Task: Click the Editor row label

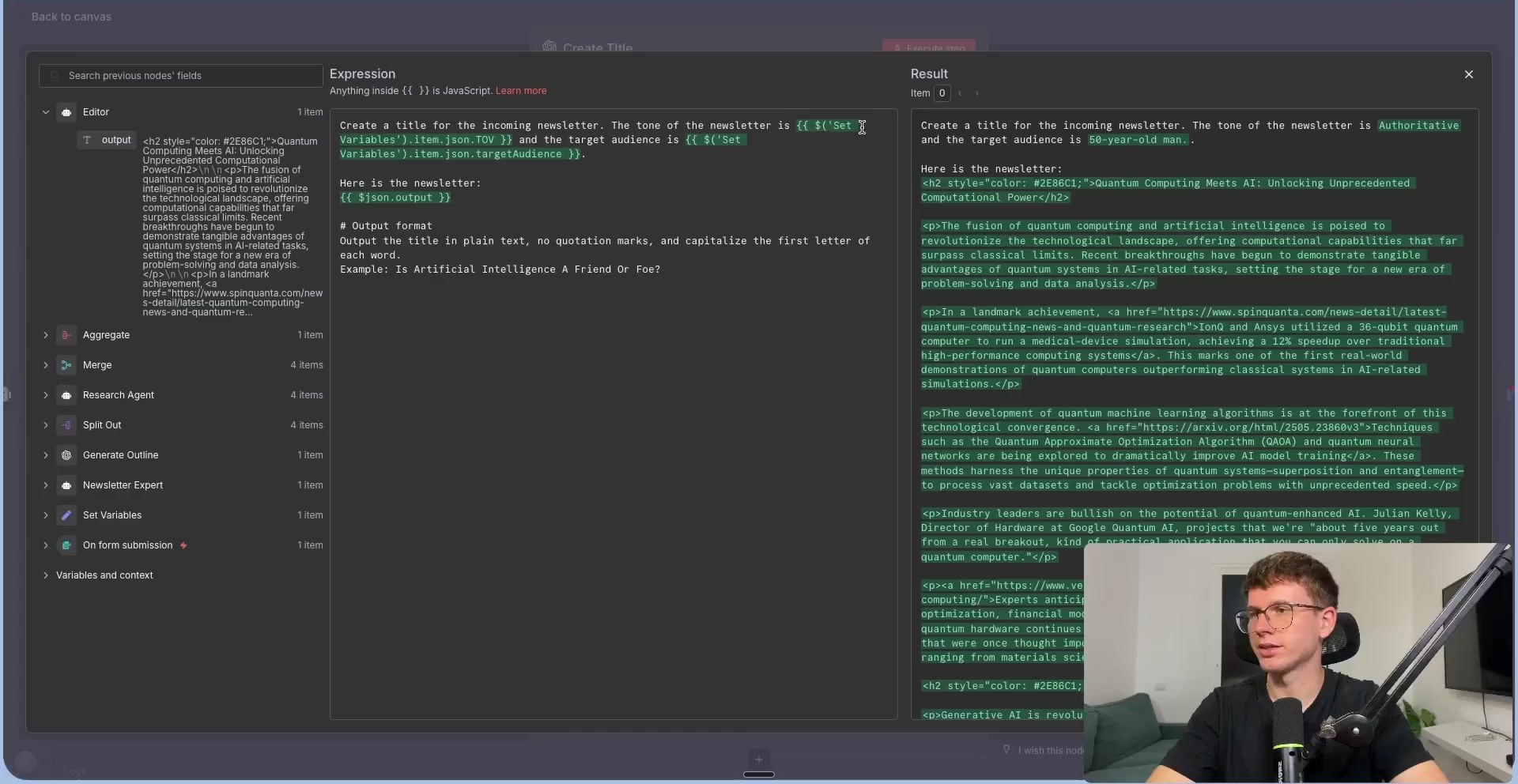Action: coord(96,112)
